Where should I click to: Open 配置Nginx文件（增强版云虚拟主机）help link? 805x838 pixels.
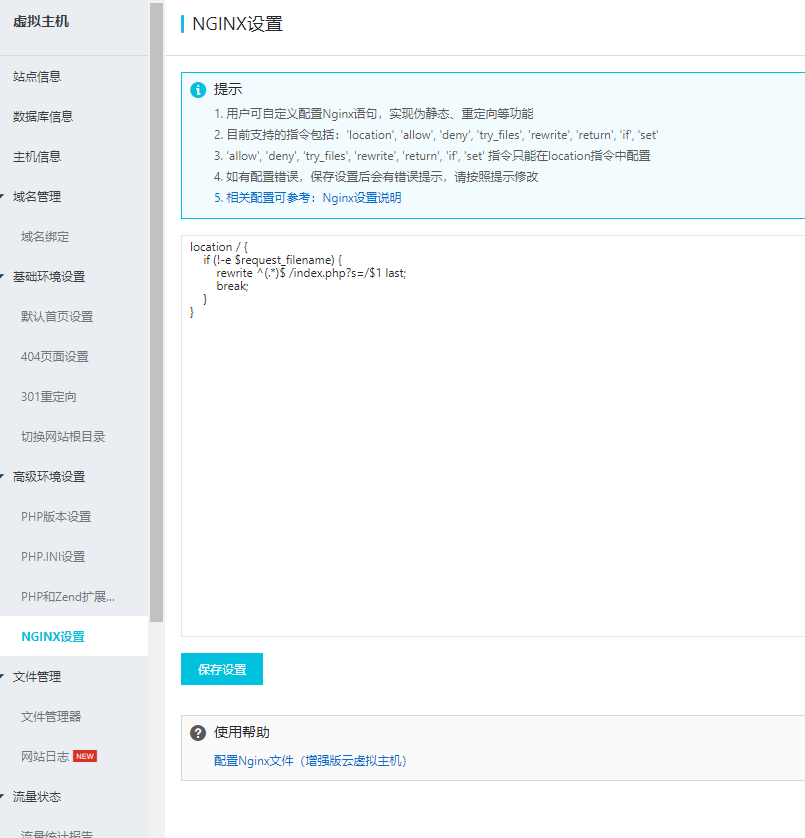coord(310,761)
